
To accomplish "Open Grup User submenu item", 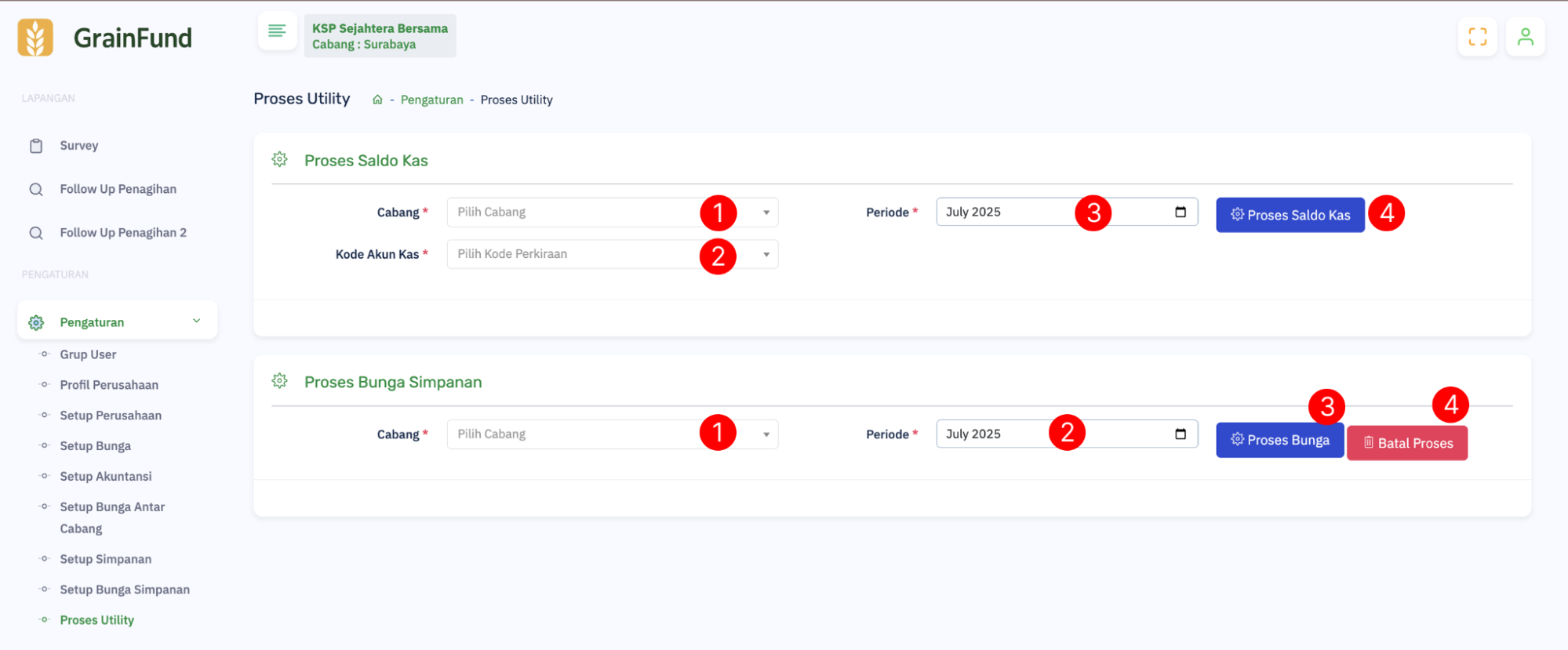I will pos(88,354).
